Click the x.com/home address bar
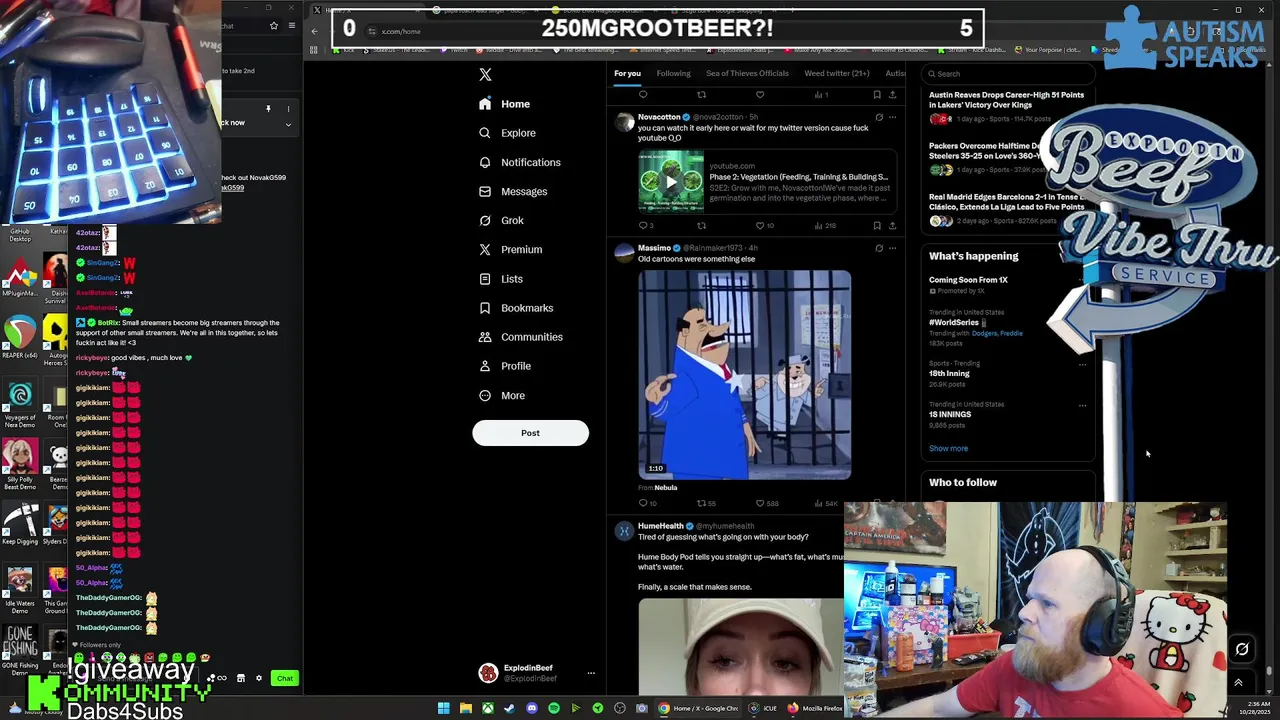The height and width of the screenshot is (720, 1280). (x=403, y=31)
